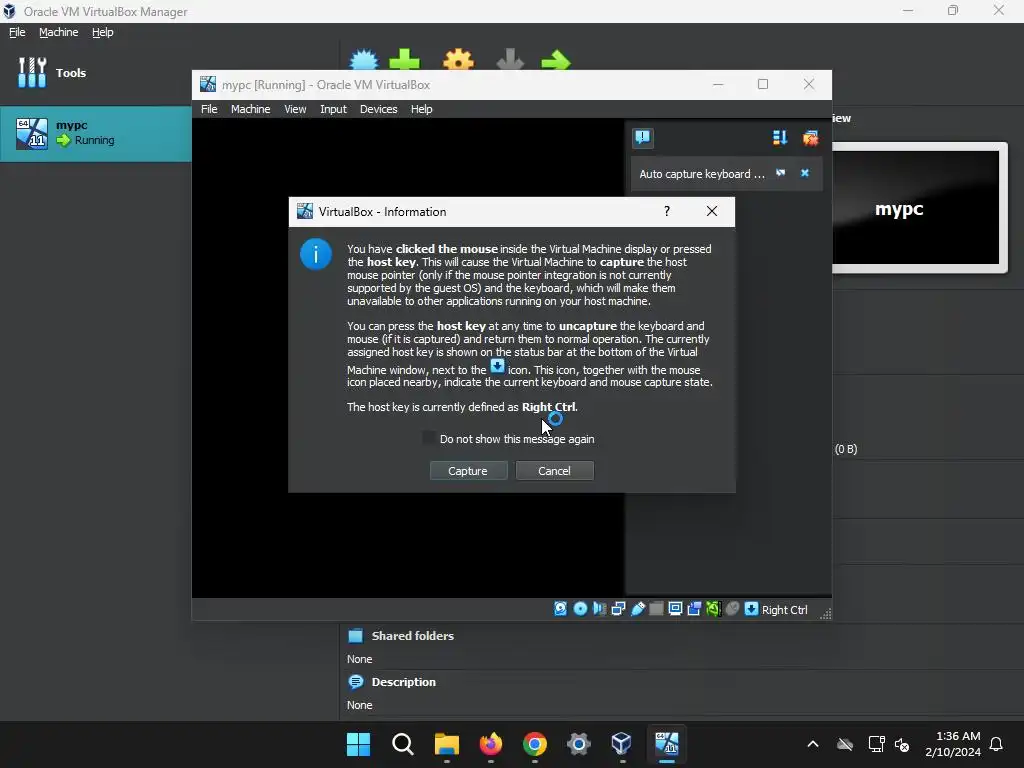Screen dimensions: 1024x768
Task: Click the gray Discard arrow in Manager toolbar
Action: (x=510, y=60)
